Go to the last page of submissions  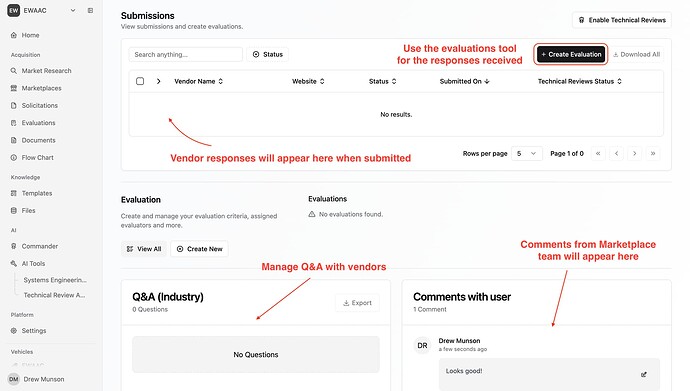coord(653,153)
